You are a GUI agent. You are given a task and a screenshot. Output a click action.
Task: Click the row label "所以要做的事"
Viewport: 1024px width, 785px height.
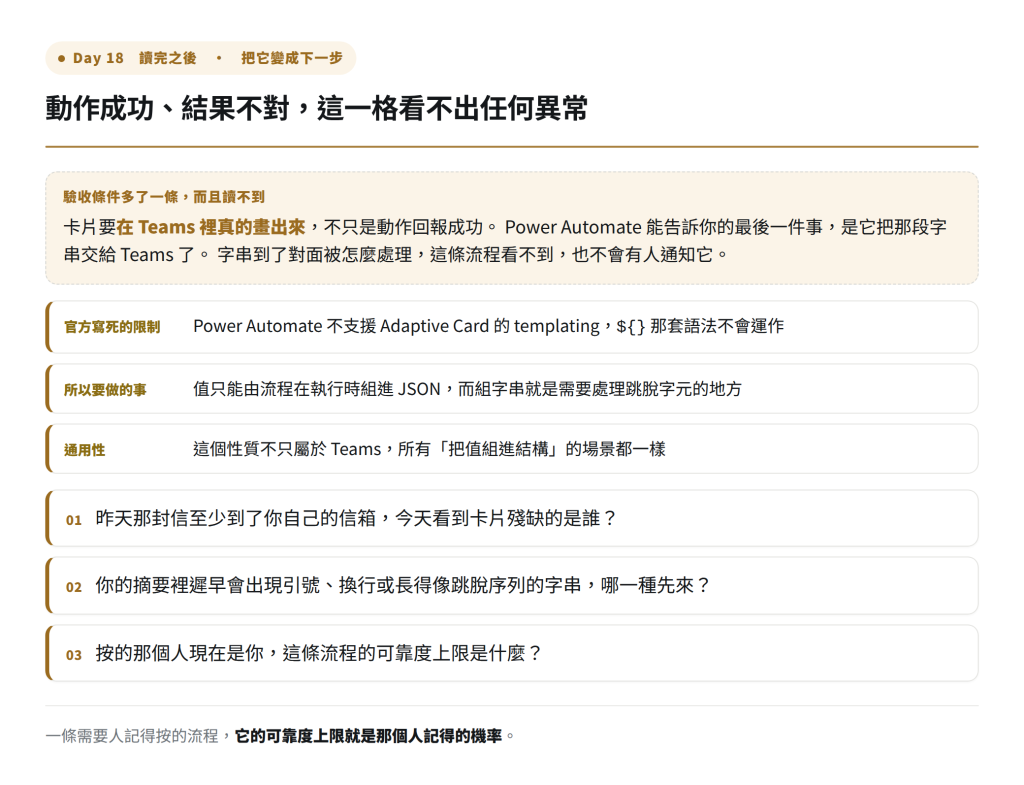[105, 390]
